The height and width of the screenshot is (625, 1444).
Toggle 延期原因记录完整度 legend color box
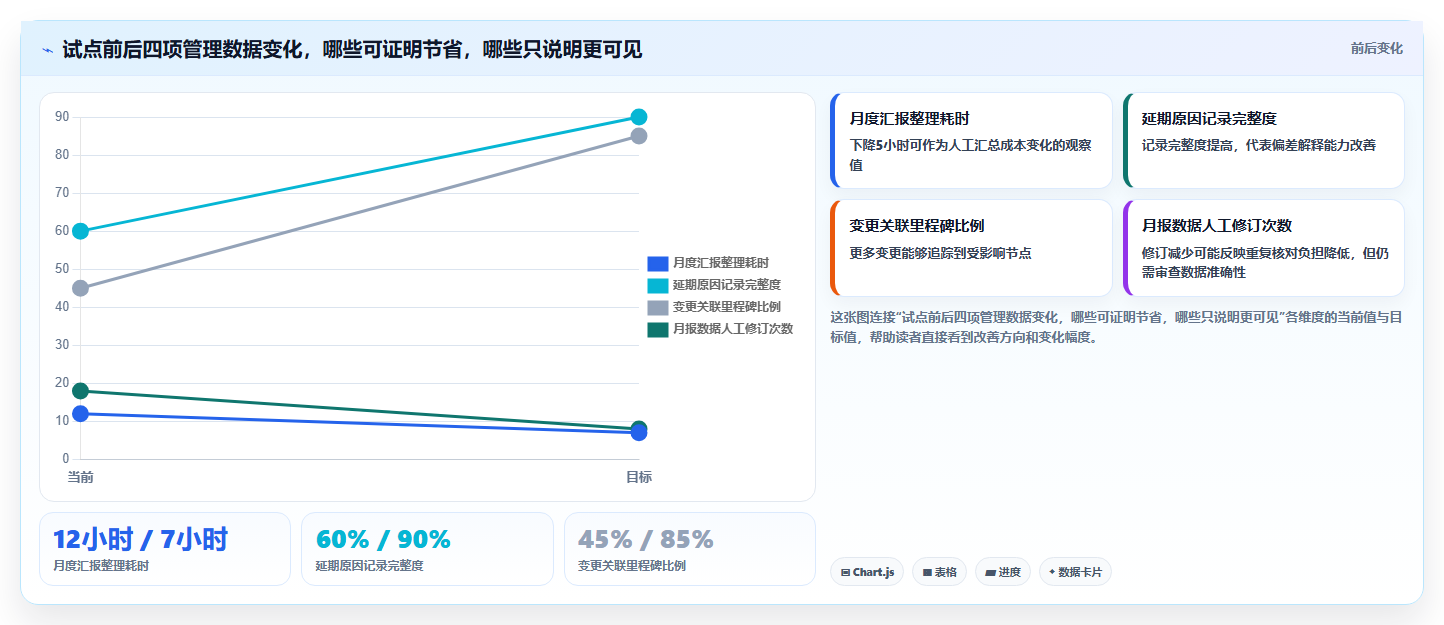(x=657, y=285)
